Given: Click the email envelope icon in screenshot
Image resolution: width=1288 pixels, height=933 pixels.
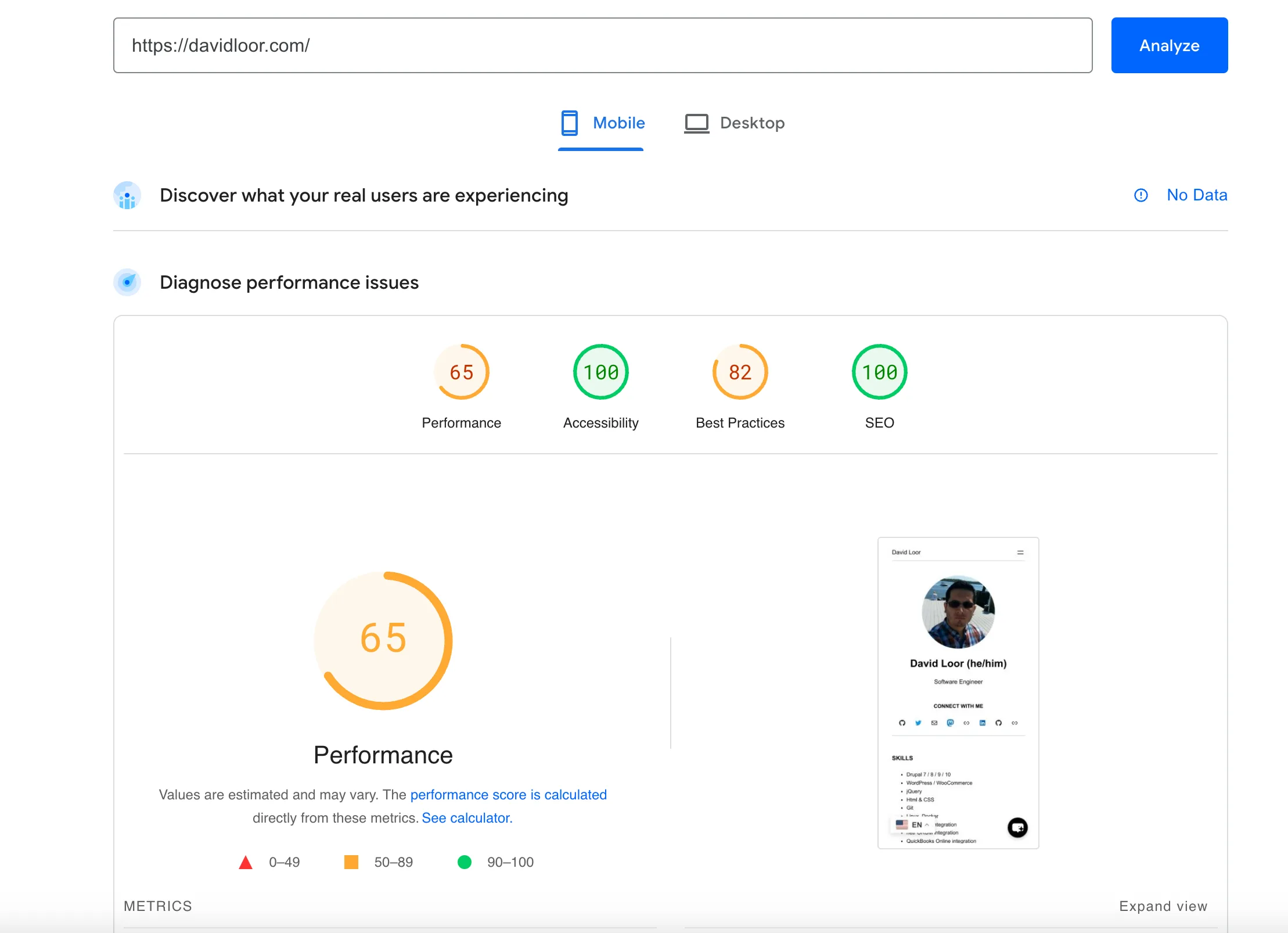Looking at the screenshot, I should (934, 723).
